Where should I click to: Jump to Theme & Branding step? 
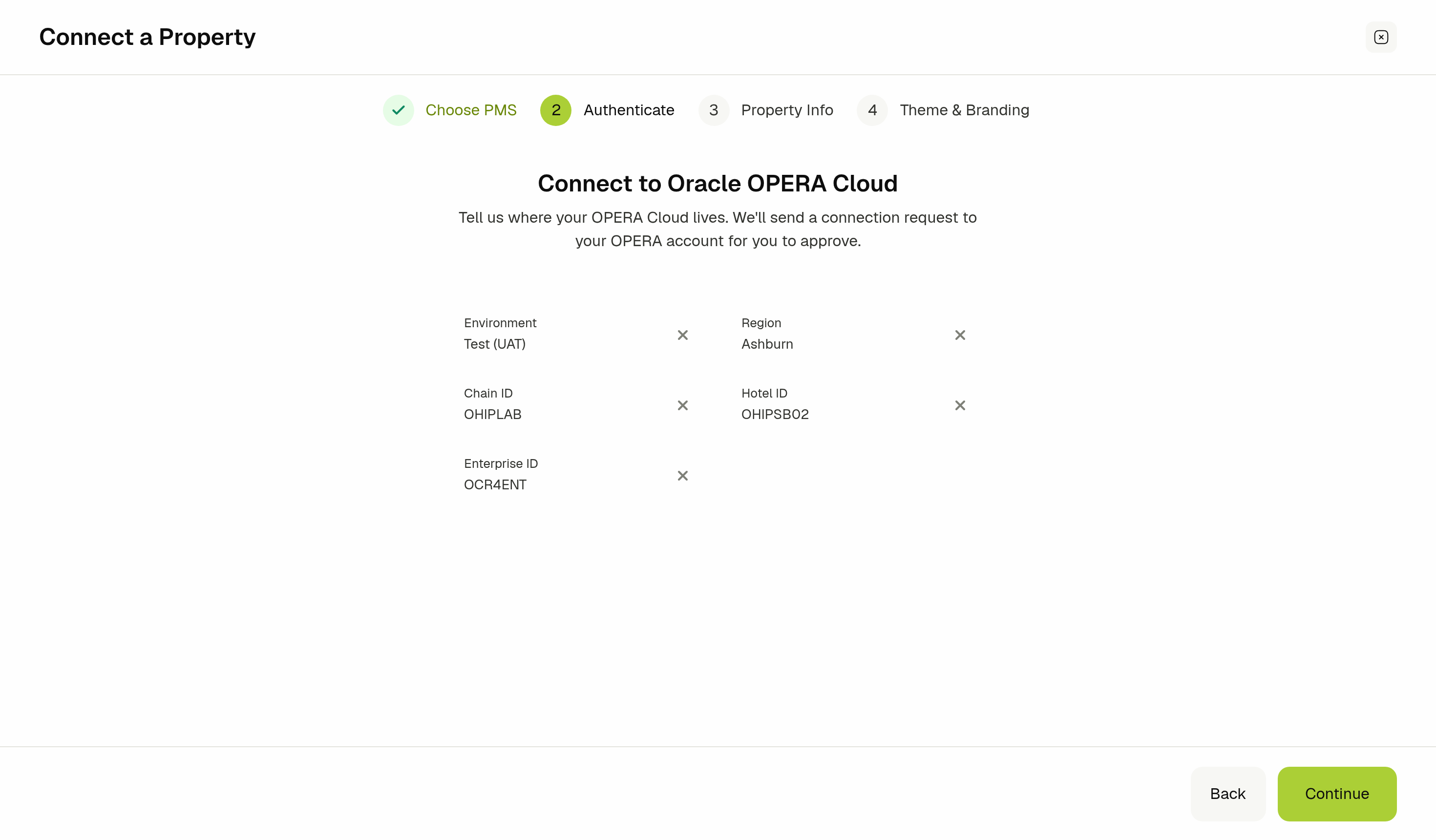click(x=964, y=110)
